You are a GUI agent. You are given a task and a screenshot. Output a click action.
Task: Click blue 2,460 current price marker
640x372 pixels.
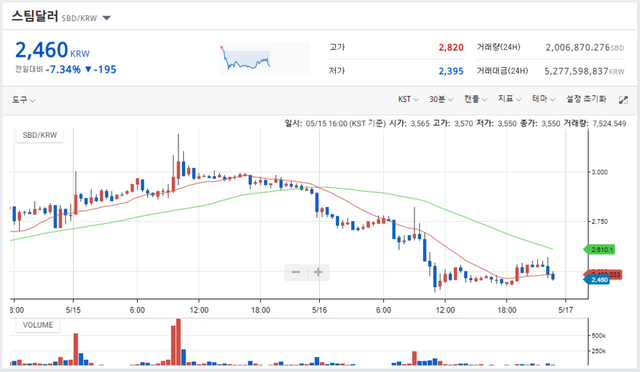[597, 280]
